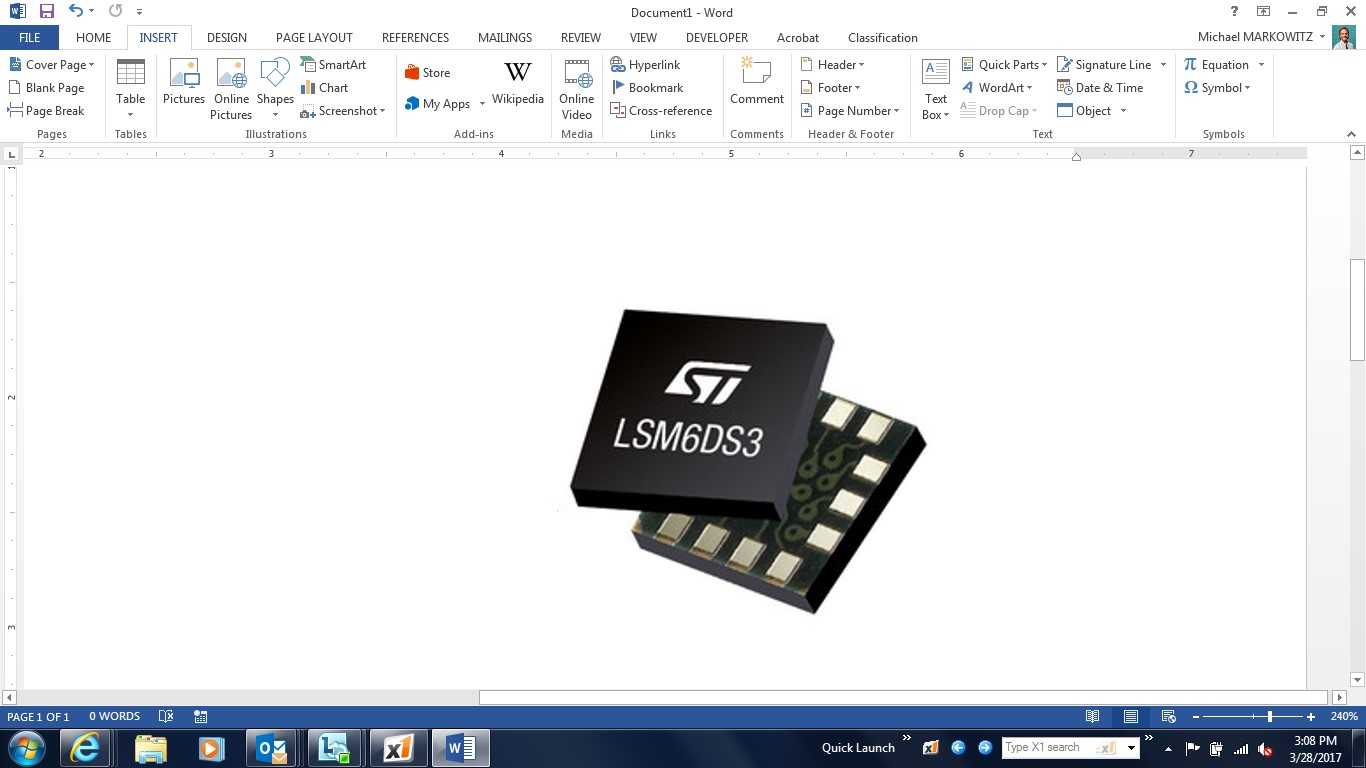Click the zoom slider handle

(1270, 717)
